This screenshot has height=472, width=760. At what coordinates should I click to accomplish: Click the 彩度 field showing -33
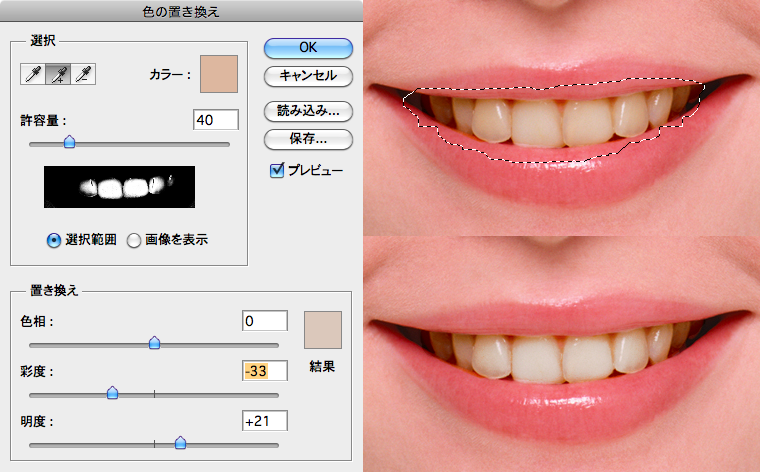point(265,371)
